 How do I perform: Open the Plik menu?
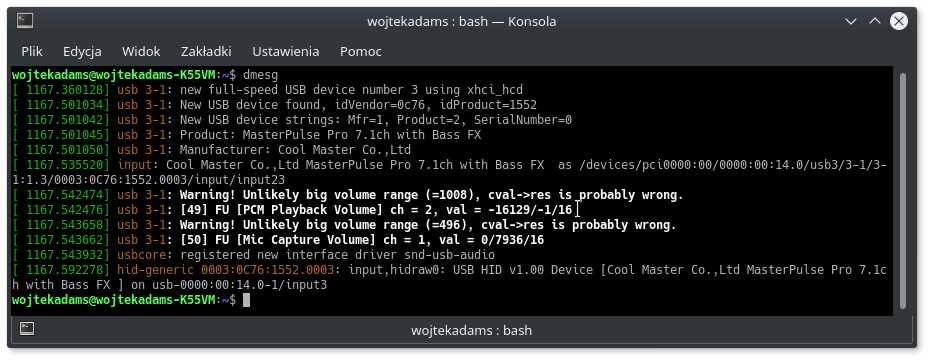[x=32, y=52]
